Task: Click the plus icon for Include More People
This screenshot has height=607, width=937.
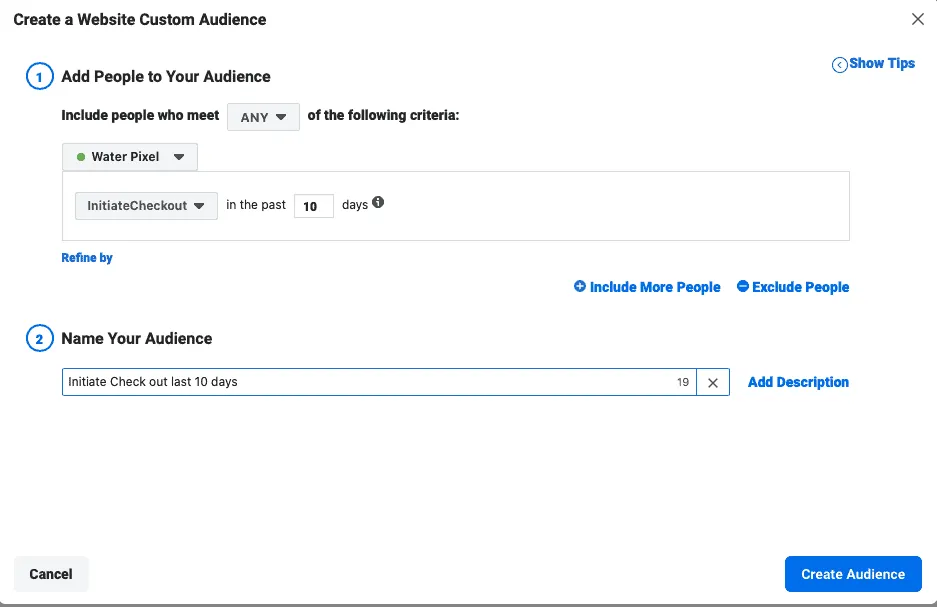Action: pyautogui.click(x=580, y=287)
